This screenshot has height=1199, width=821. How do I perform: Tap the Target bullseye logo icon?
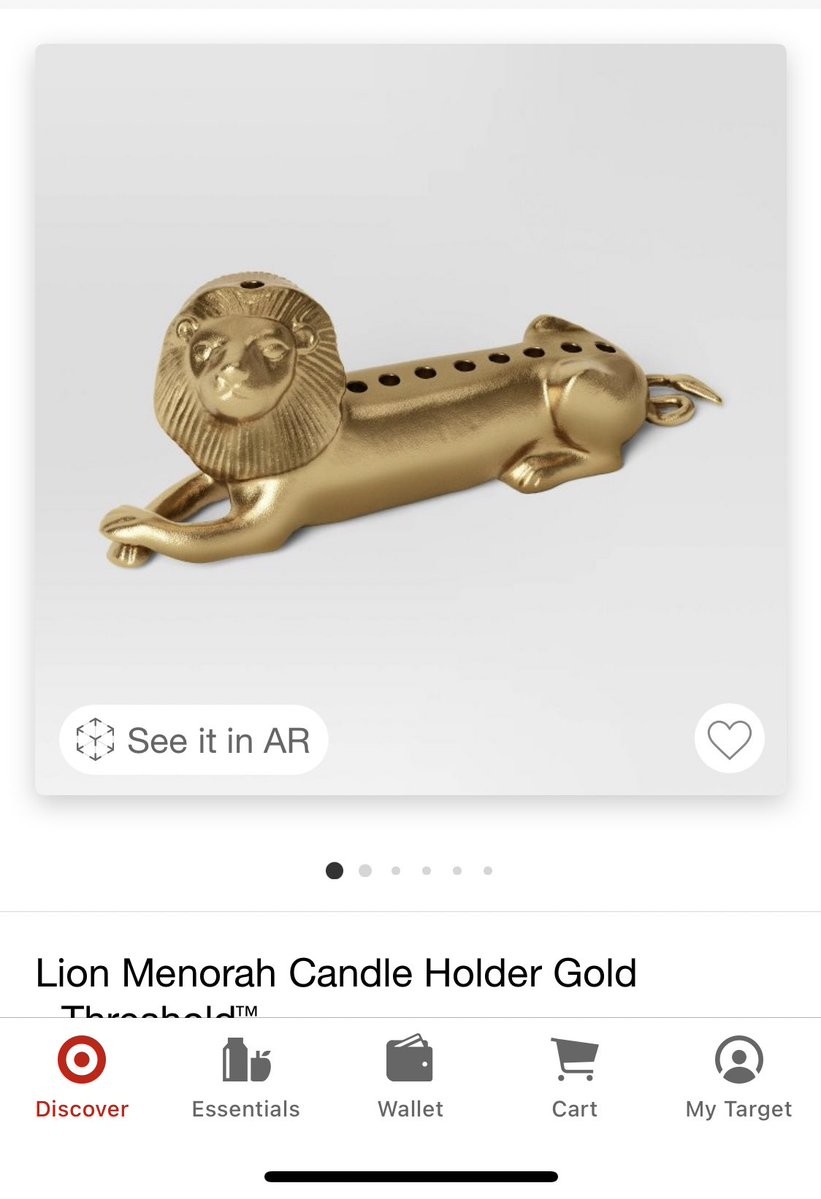82,1059
